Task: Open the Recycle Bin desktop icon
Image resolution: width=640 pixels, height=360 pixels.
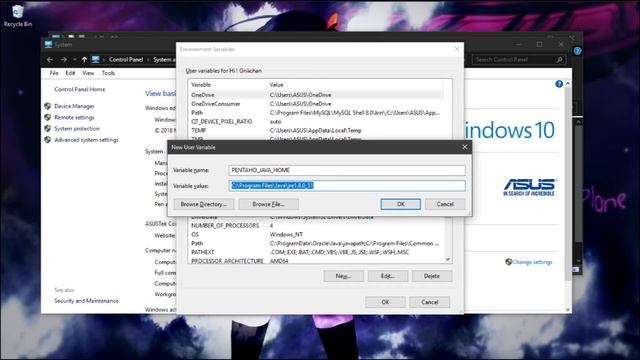Action: tap(18, 16)
